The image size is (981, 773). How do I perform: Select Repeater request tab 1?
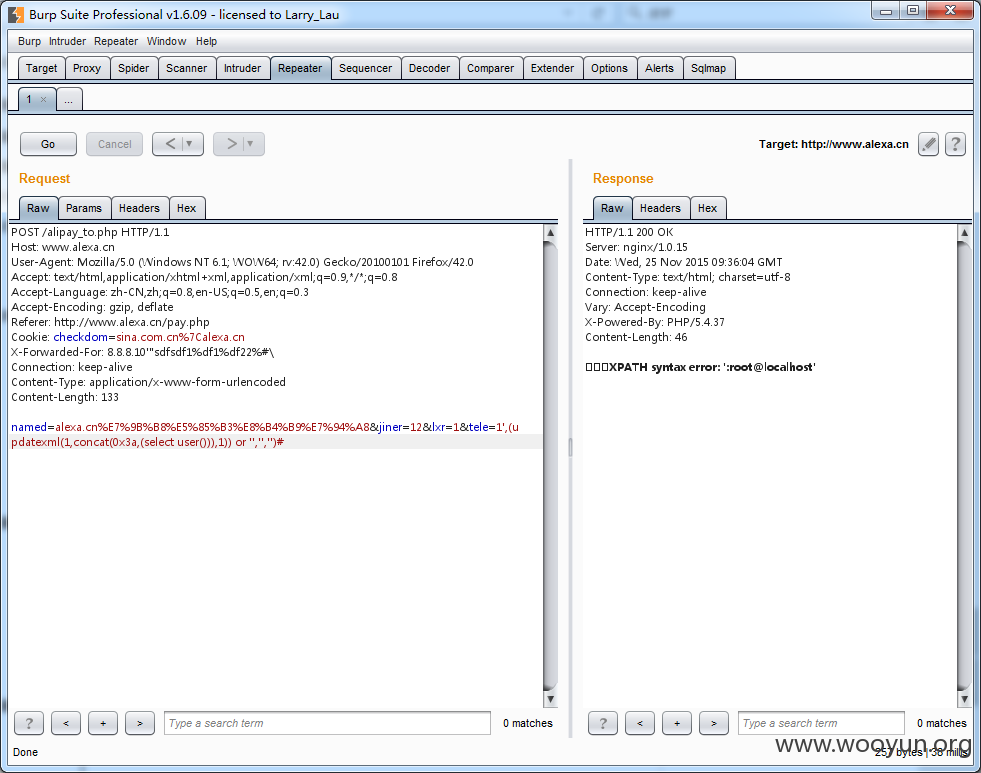[x=29, y=99]
